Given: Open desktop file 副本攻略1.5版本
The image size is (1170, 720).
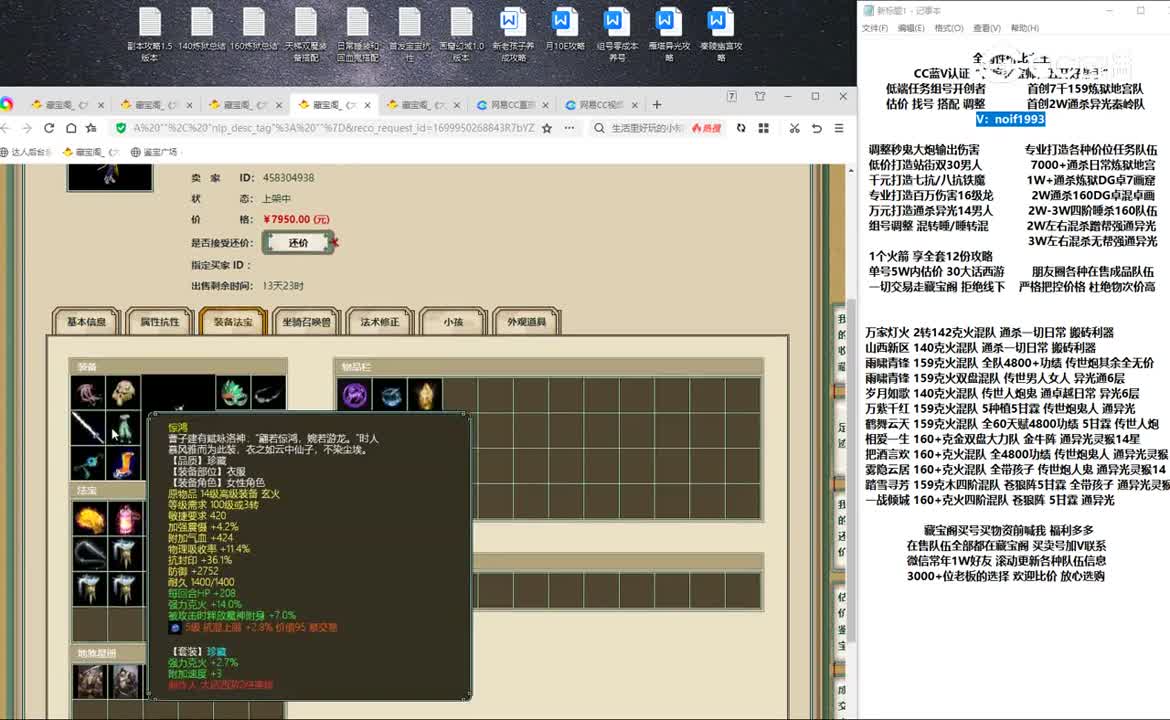Looking at the screenshot, I should [149, 34].
